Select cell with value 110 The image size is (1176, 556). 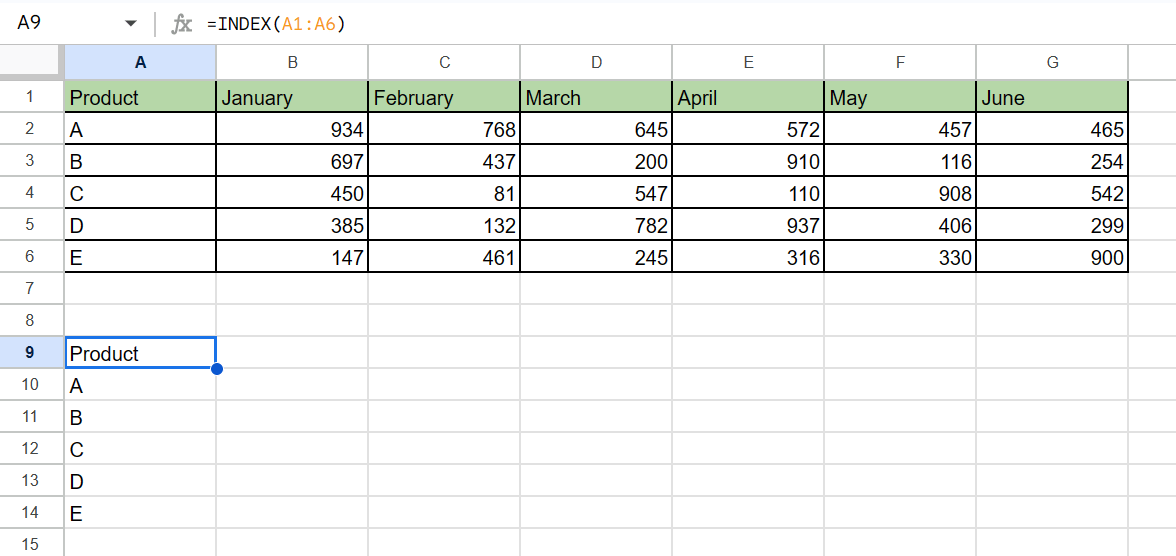pos(748,193)
